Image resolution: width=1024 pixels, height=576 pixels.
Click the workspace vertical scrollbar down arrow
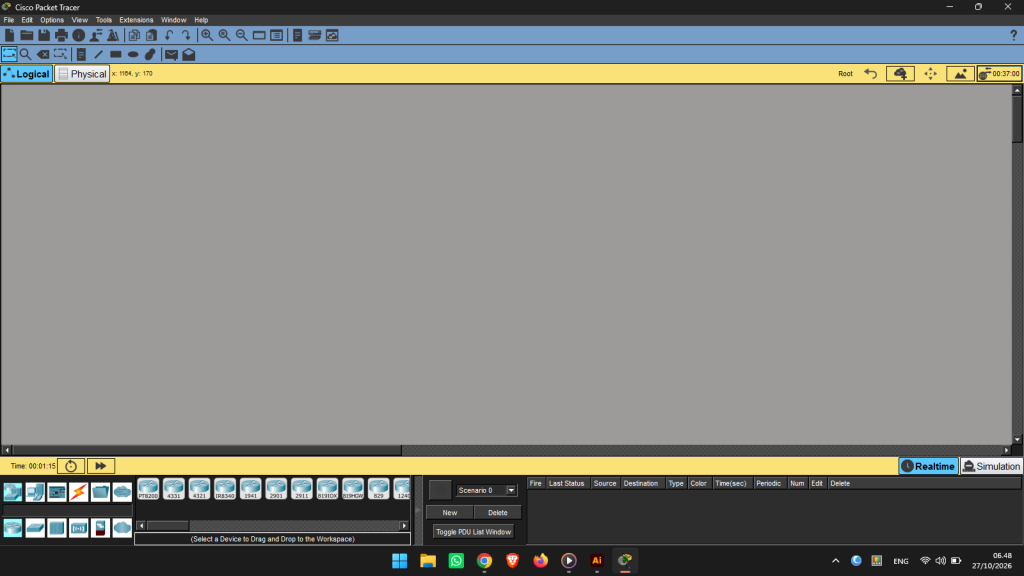(x=1017, y=440)
